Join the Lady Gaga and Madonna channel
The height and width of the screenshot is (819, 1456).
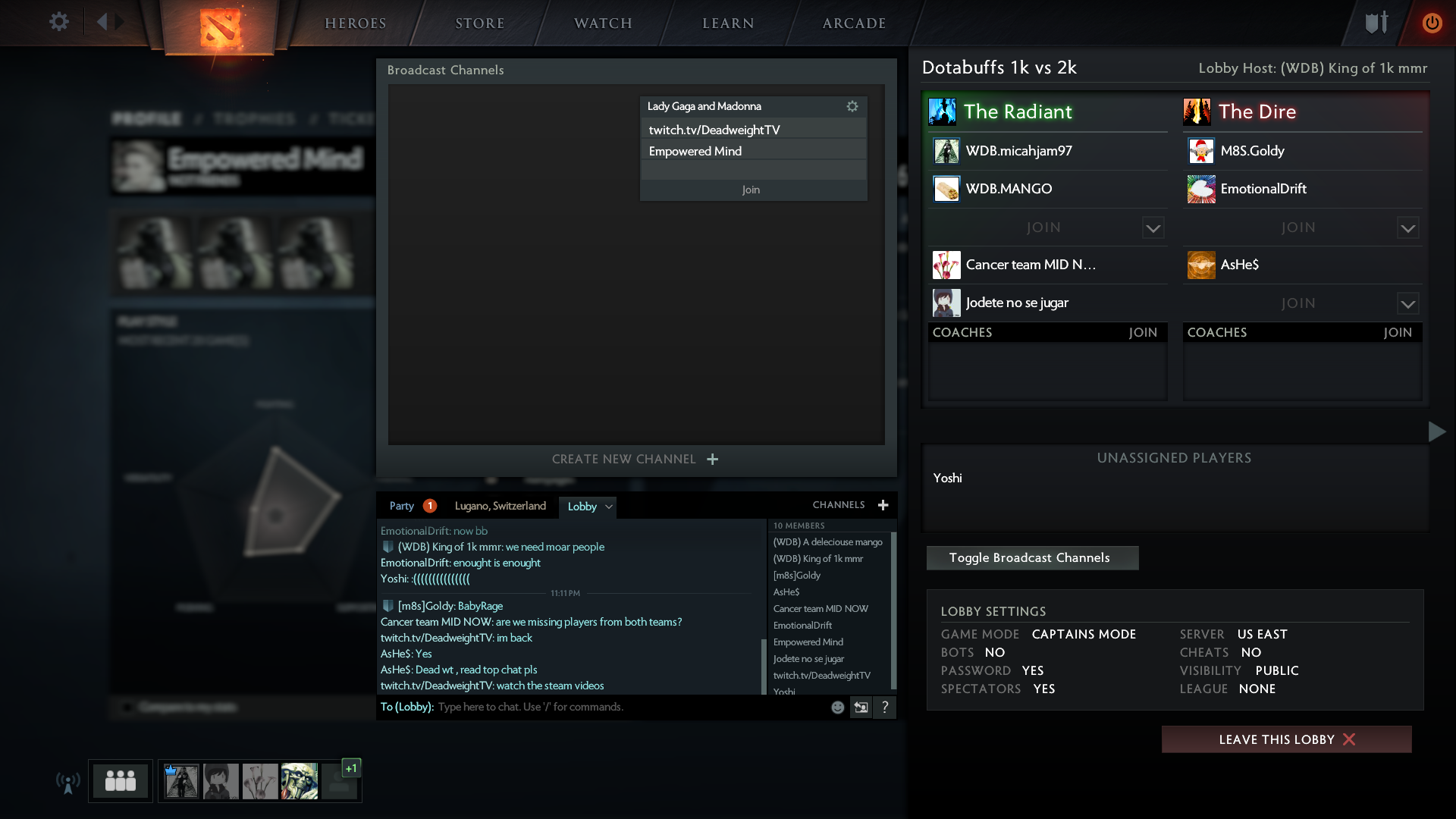coord(751,190)
